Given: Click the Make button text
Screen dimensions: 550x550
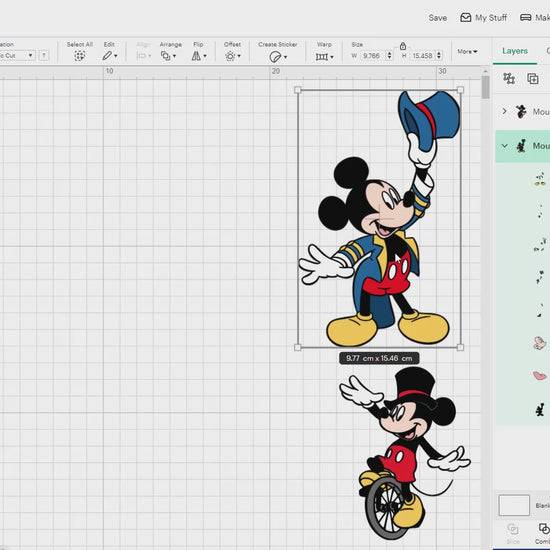Looking at the screenshot, I should tap(542, 18).
